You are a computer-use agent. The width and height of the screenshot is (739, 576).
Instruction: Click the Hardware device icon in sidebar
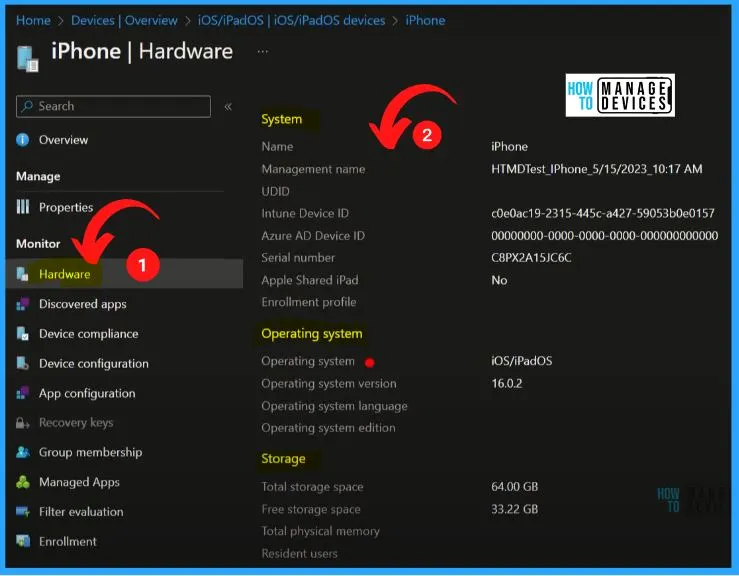click(22, 274)
